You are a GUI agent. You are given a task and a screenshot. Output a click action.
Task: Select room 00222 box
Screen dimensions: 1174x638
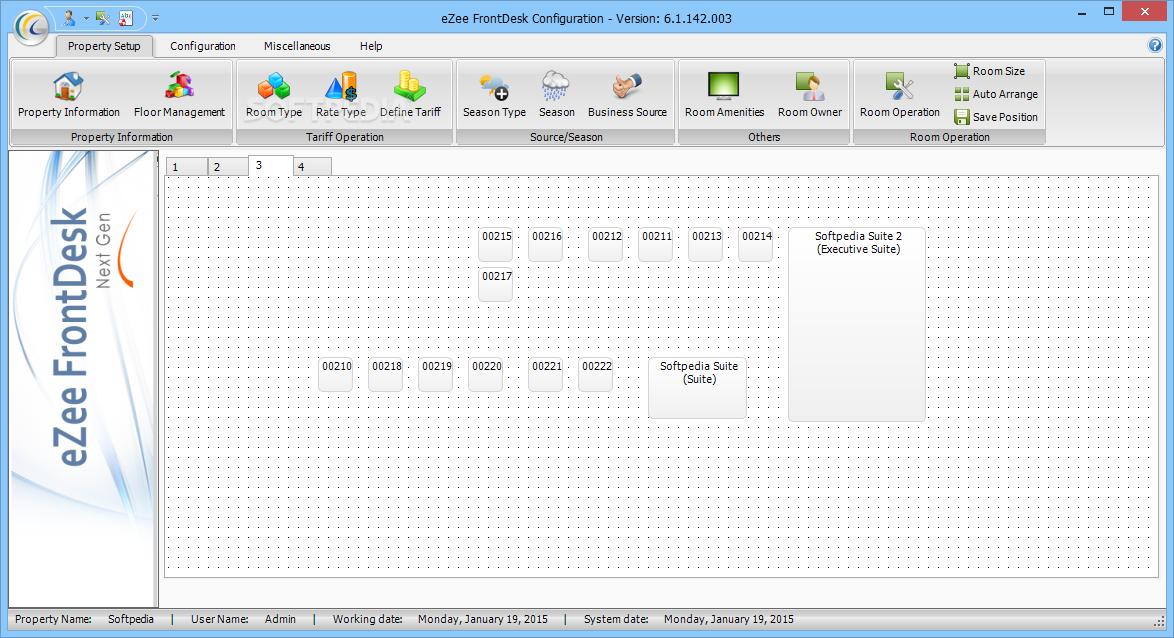tap(596, 374)
